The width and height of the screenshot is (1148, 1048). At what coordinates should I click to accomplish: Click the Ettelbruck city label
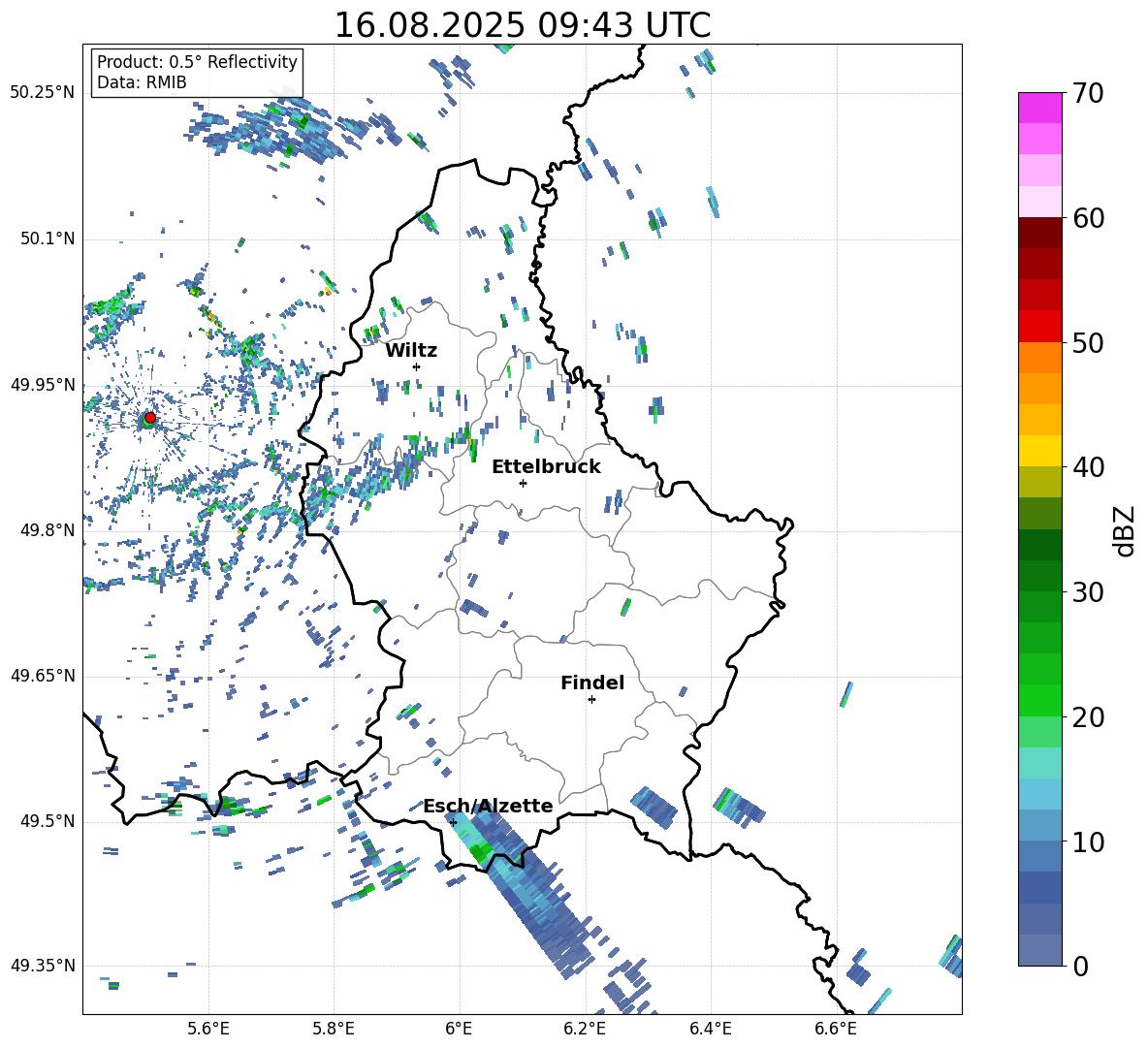(x=546, y=467)
